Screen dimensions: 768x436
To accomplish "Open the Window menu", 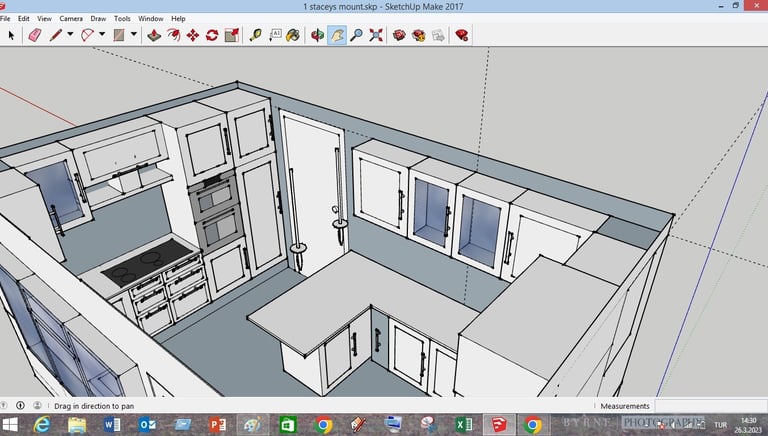I will click(150, 19).
